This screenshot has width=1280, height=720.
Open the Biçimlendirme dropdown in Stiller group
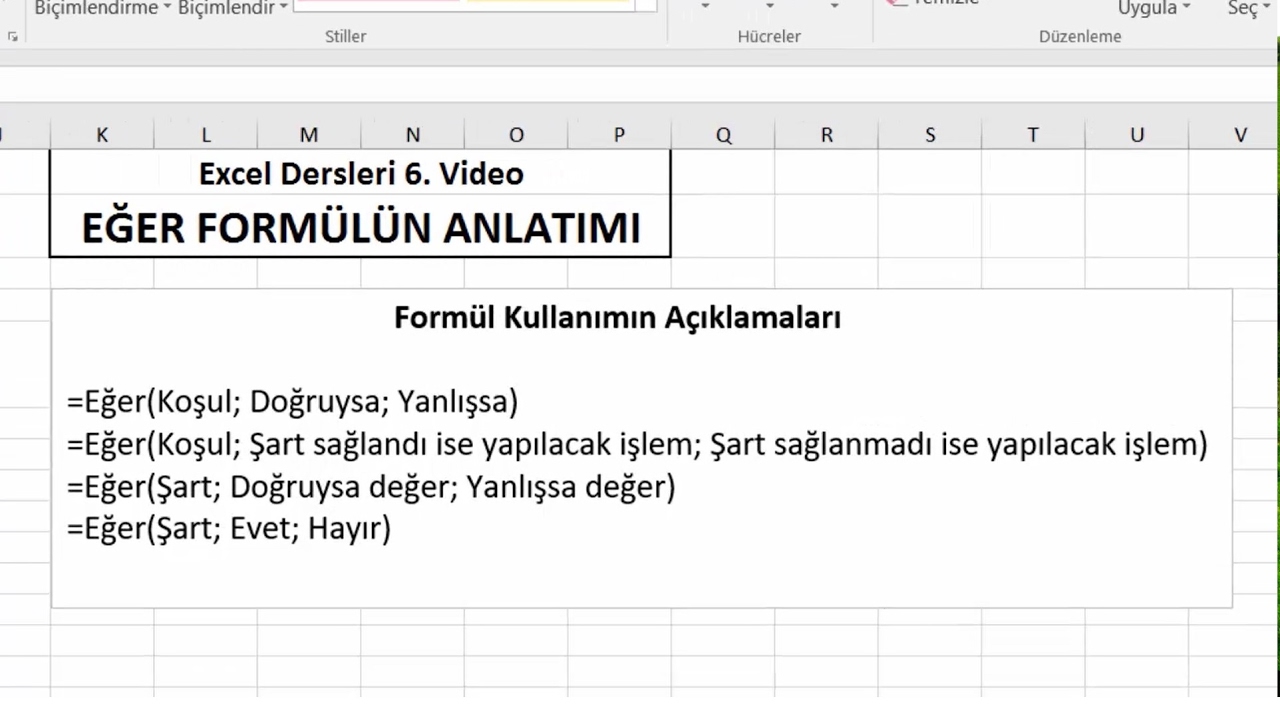point(102,8)
